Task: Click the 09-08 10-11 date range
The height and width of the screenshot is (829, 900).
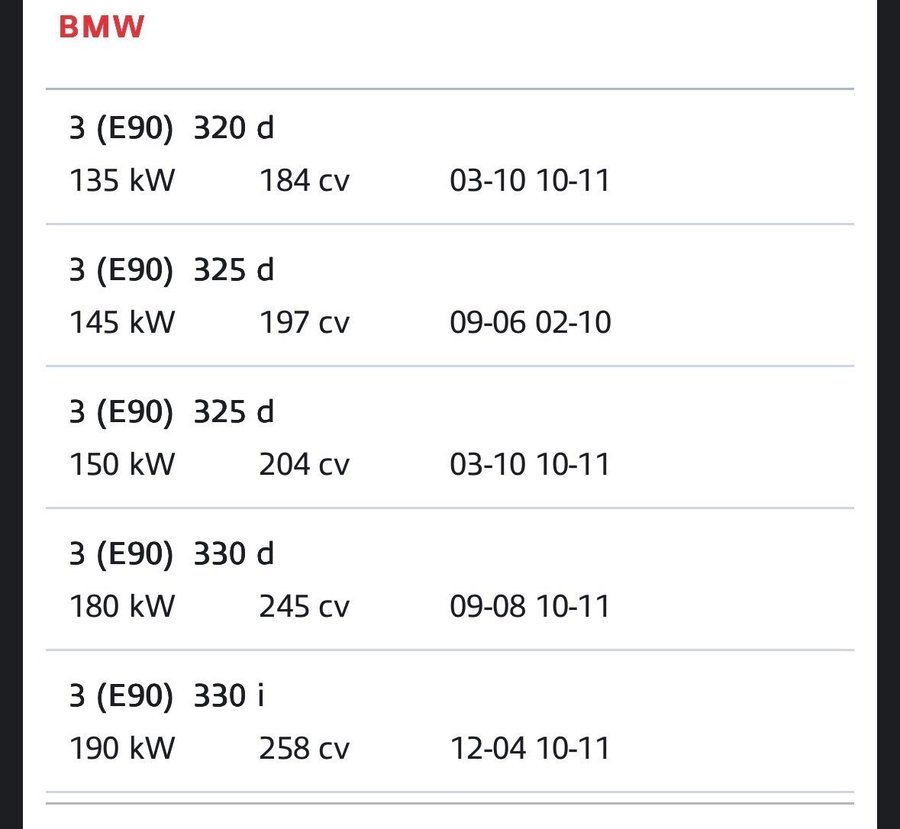Action: pos(530,607)
